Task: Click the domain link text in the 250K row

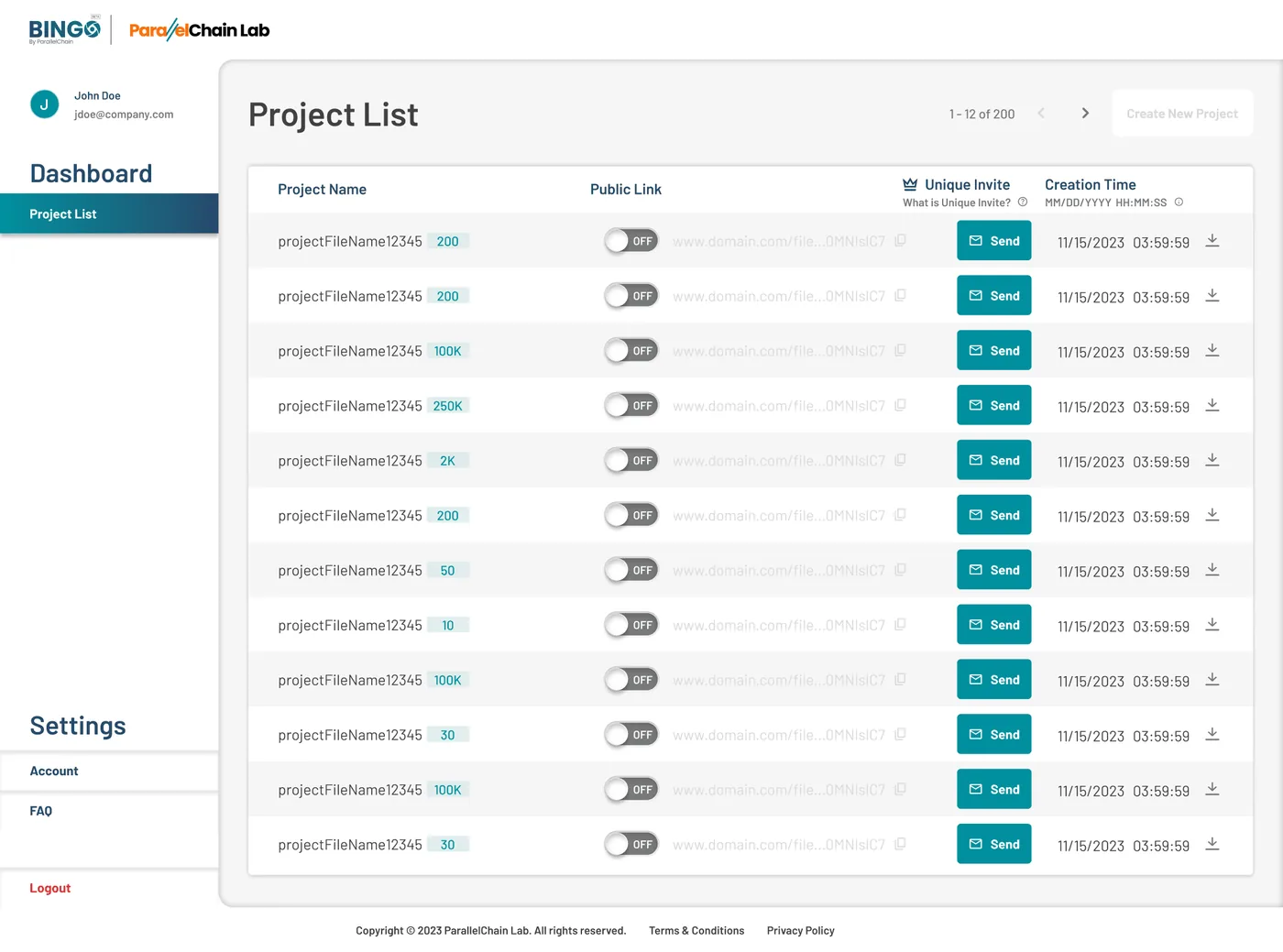Action: click(779, 405)
